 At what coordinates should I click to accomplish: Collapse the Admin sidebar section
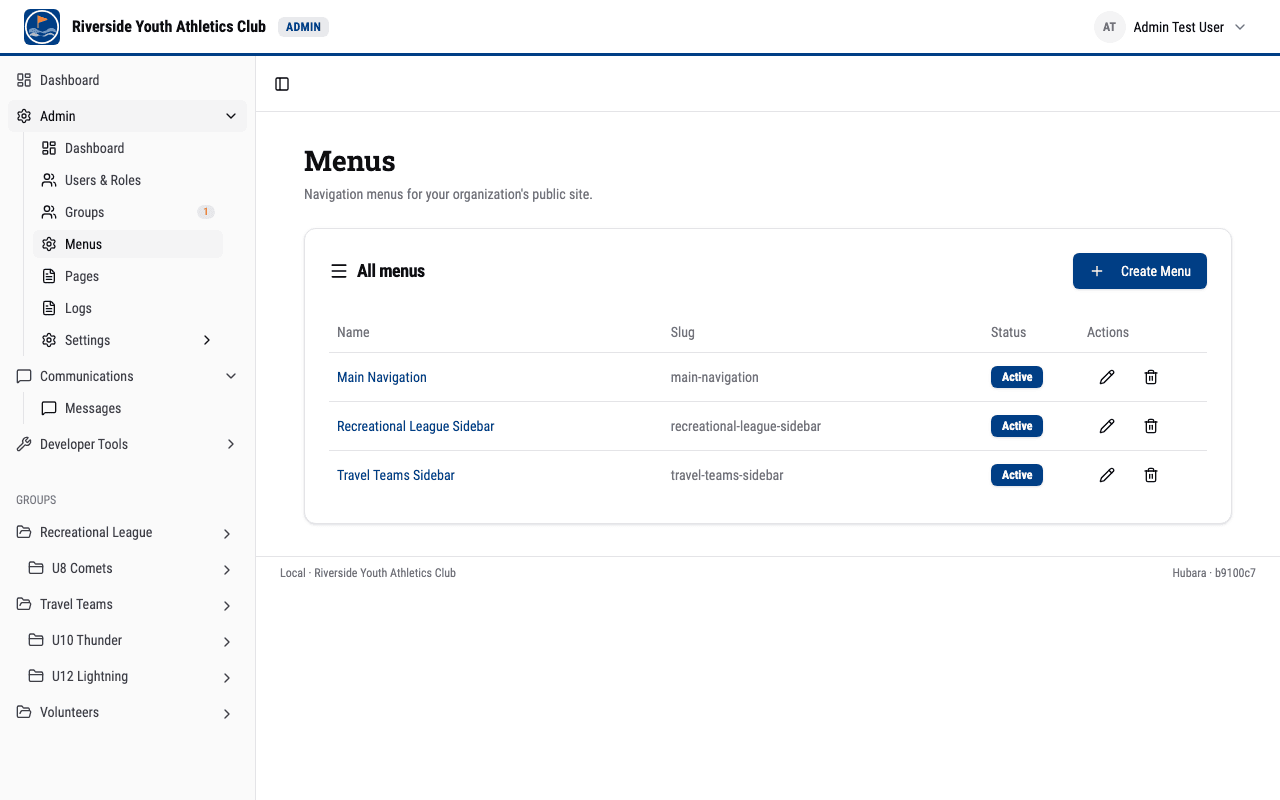tap(127, 116)
